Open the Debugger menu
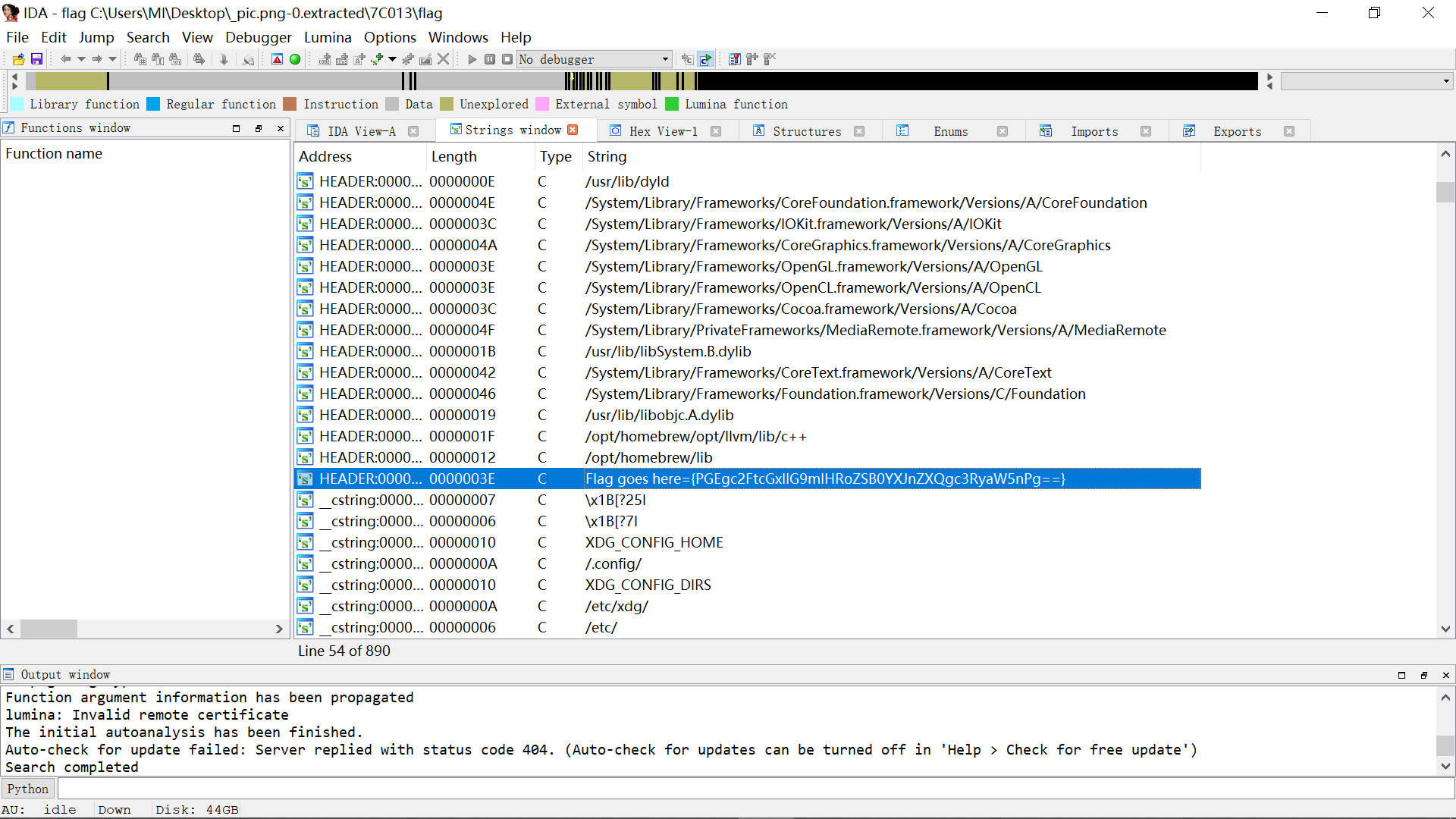The image size is (1456, 819). (258, 37)
